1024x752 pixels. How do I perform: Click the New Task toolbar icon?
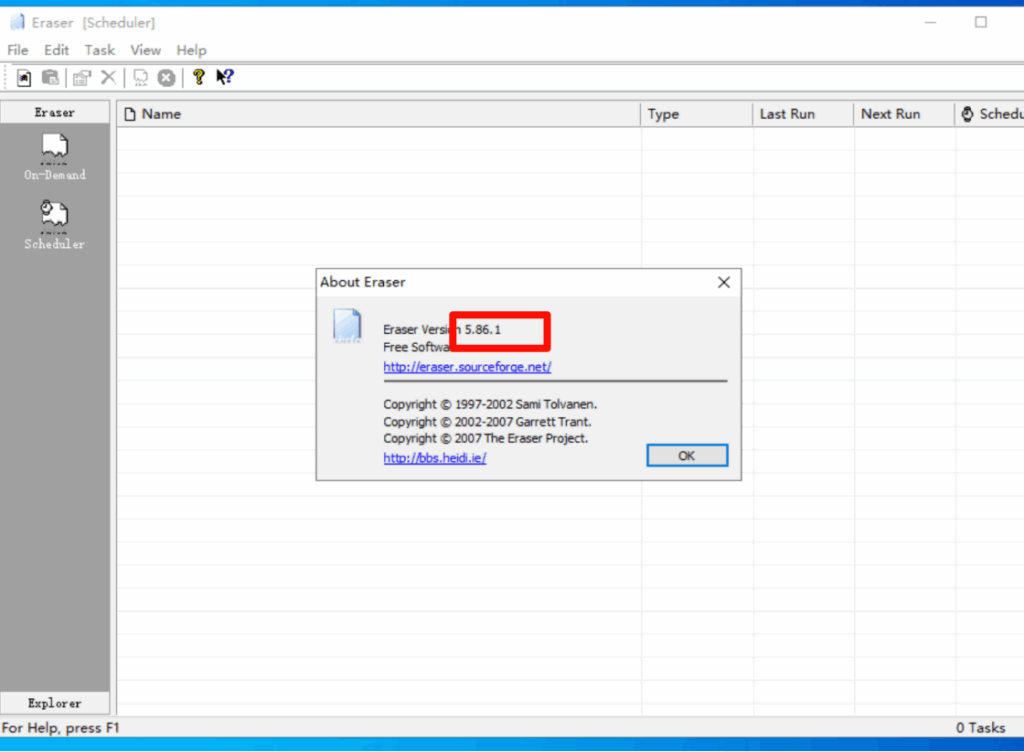(24, 77)
